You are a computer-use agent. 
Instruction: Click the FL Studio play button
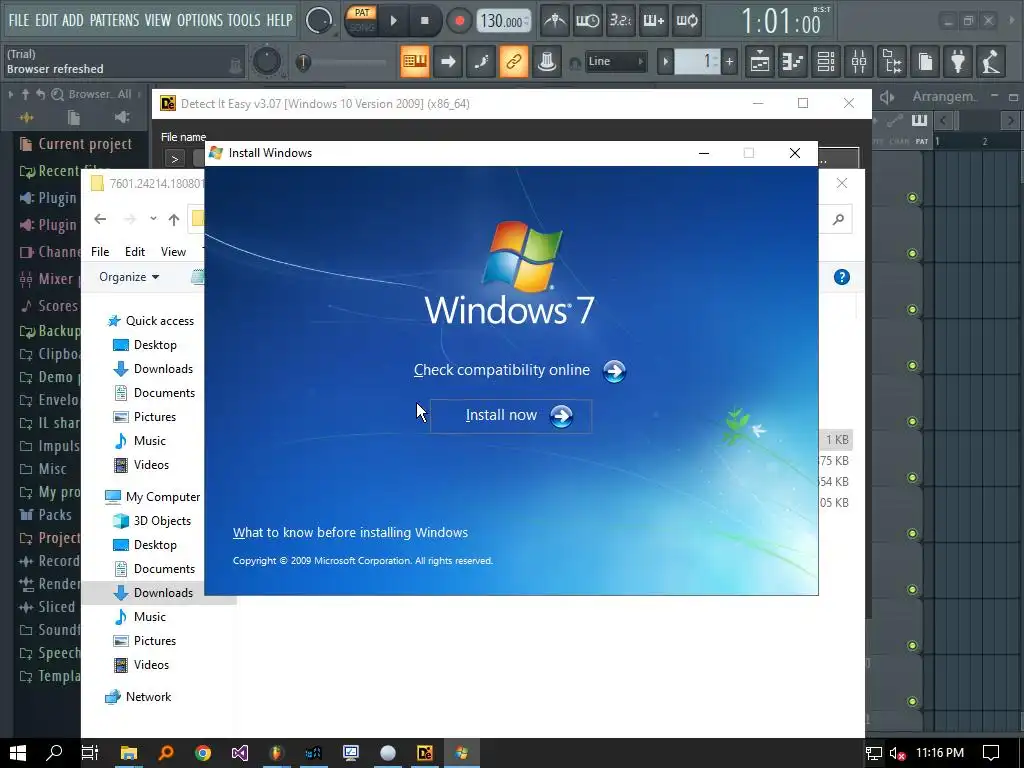coord(393,21)
